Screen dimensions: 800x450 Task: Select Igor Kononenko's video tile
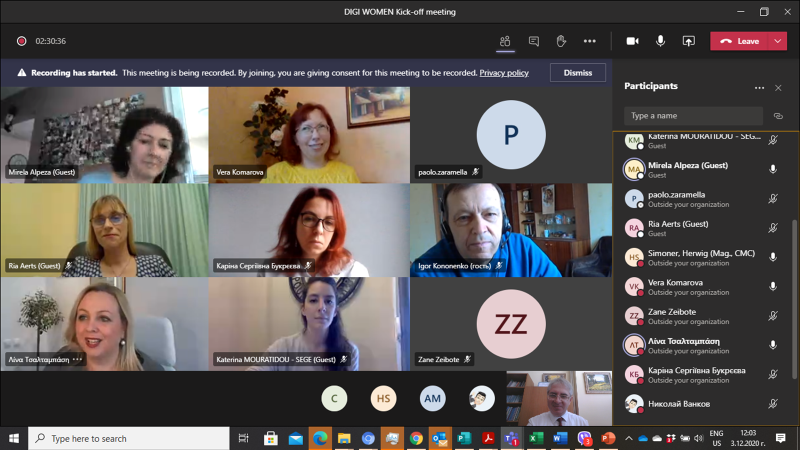511,230
